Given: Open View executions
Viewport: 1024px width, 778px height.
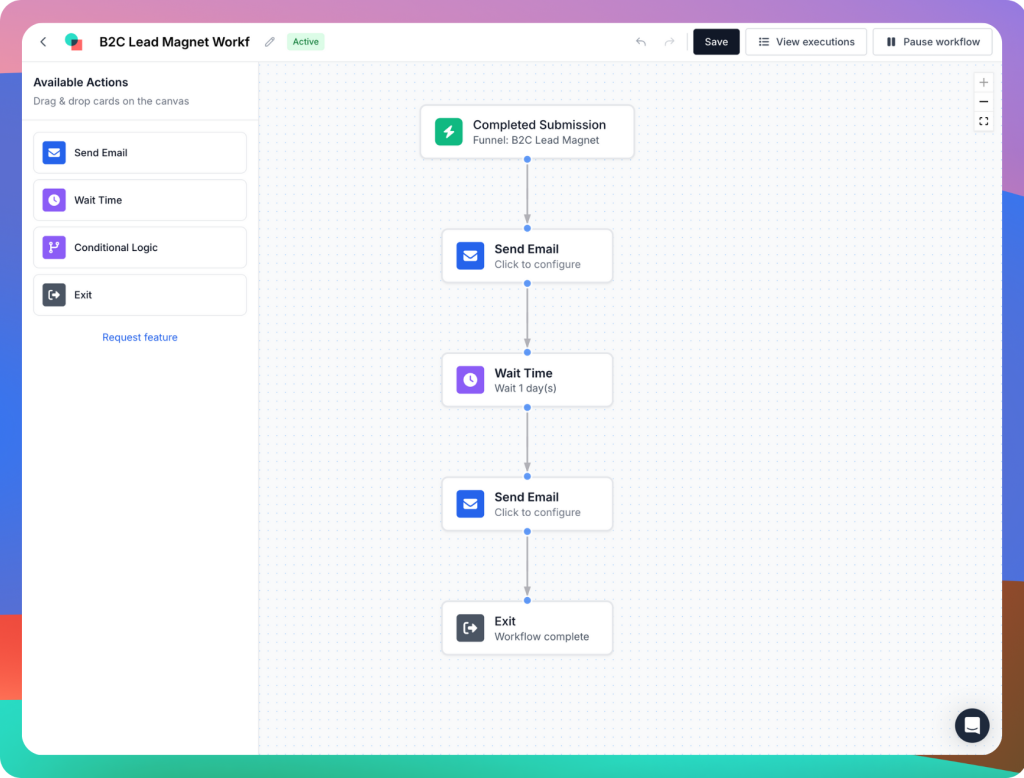Looking at the screenshot, I should click(806, 41).
